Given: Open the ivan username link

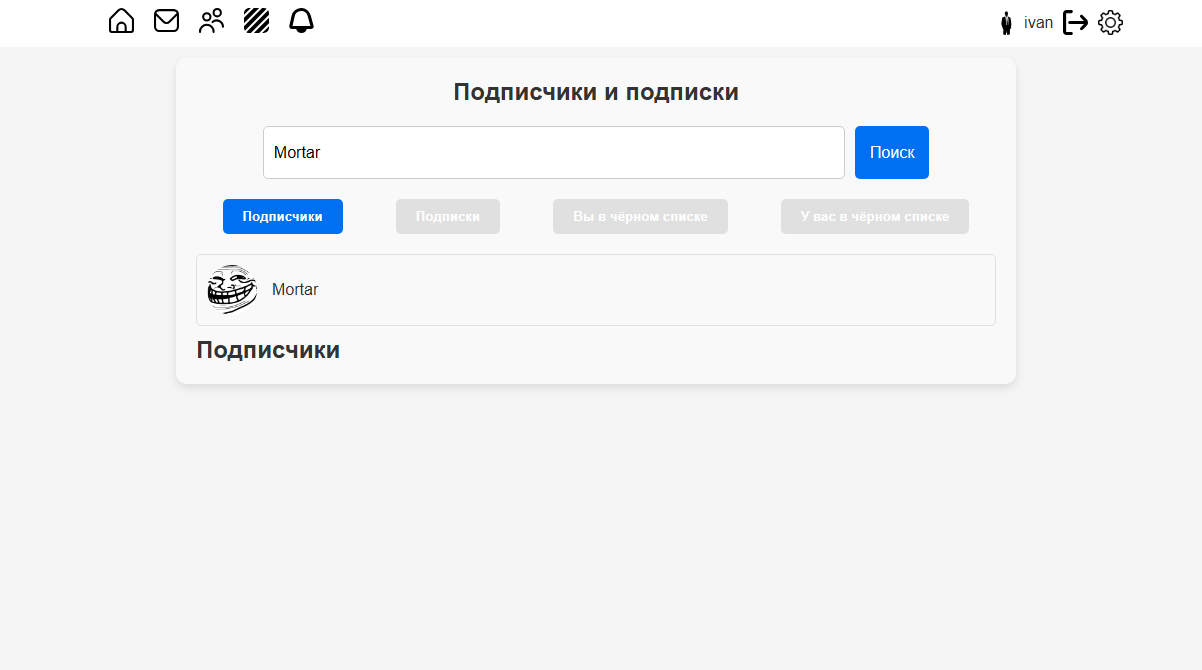Looking at the screenshot, I should tap(1038, 22).
